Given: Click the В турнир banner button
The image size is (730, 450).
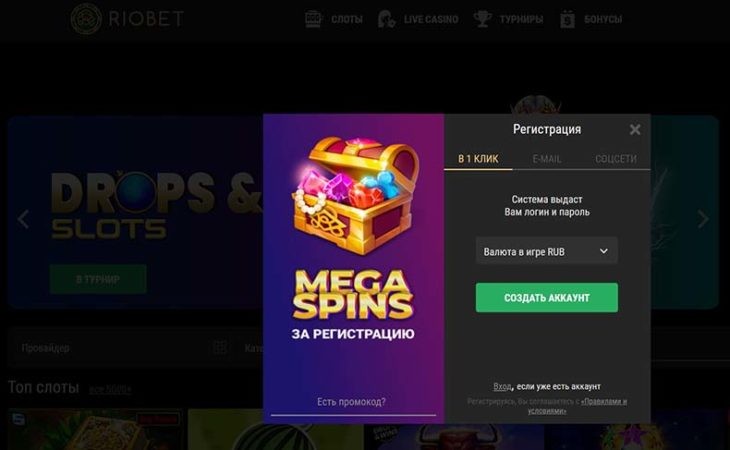Looking at the screenshot, I should point(98,279).
